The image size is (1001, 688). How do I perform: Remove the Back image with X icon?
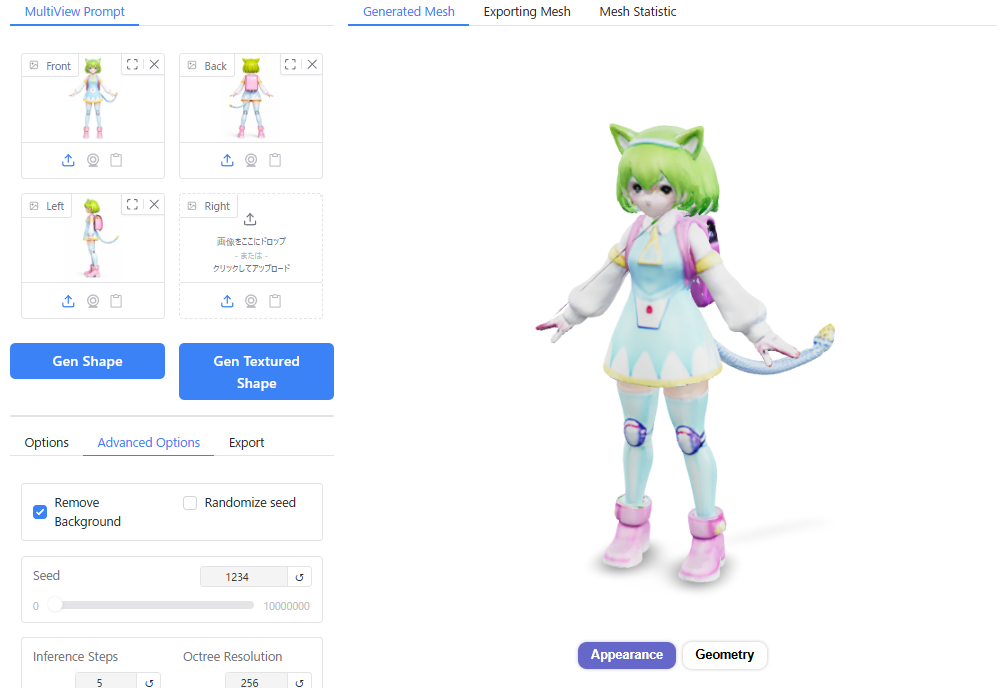[312, 64]
